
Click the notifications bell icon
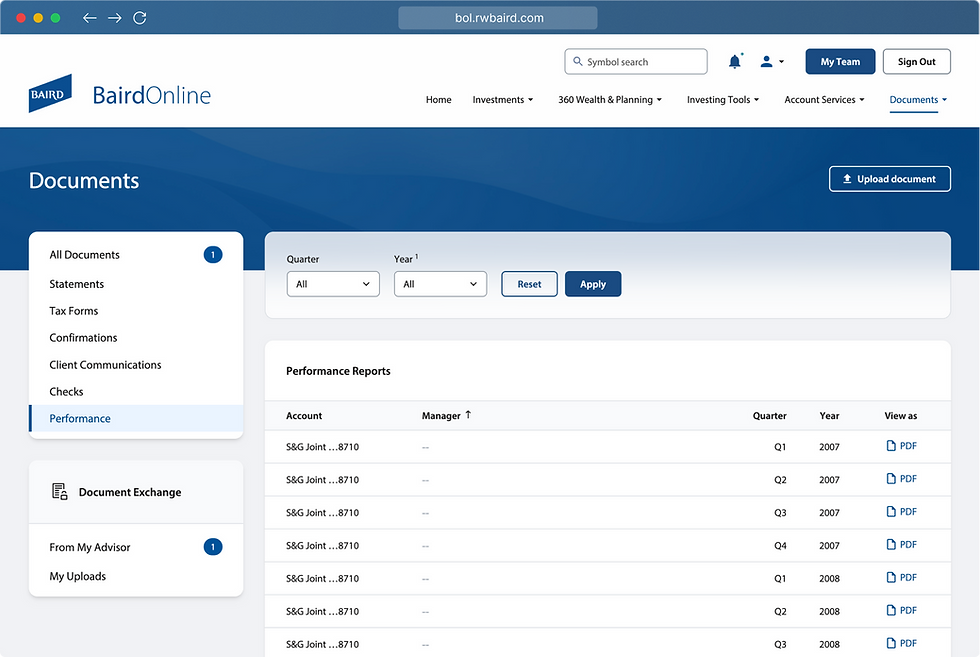[x=734, y=61]
